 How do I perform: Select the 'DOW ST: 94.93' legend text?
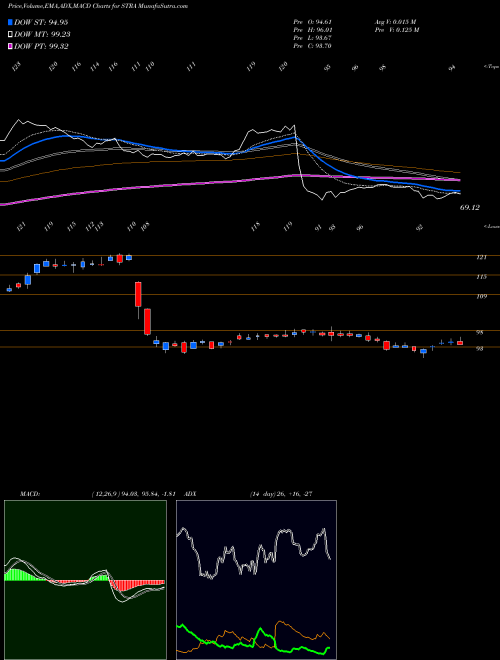(41, 22)
